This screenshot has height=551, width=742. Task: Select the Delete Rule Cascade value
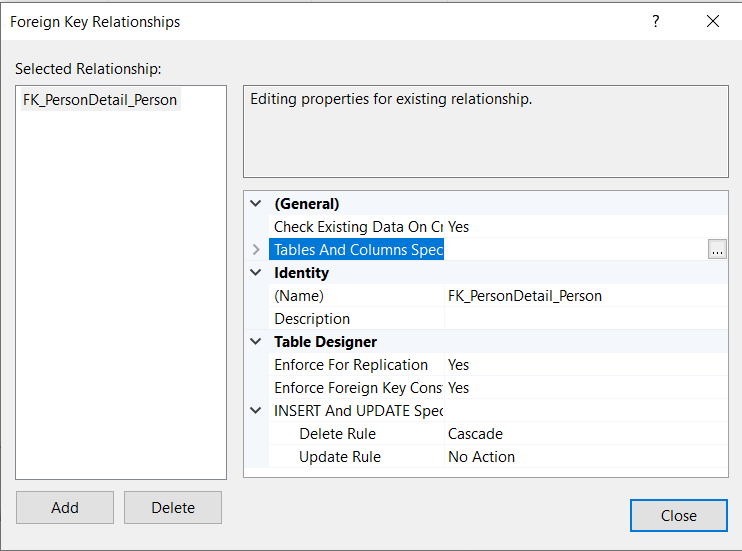[585, 434]
